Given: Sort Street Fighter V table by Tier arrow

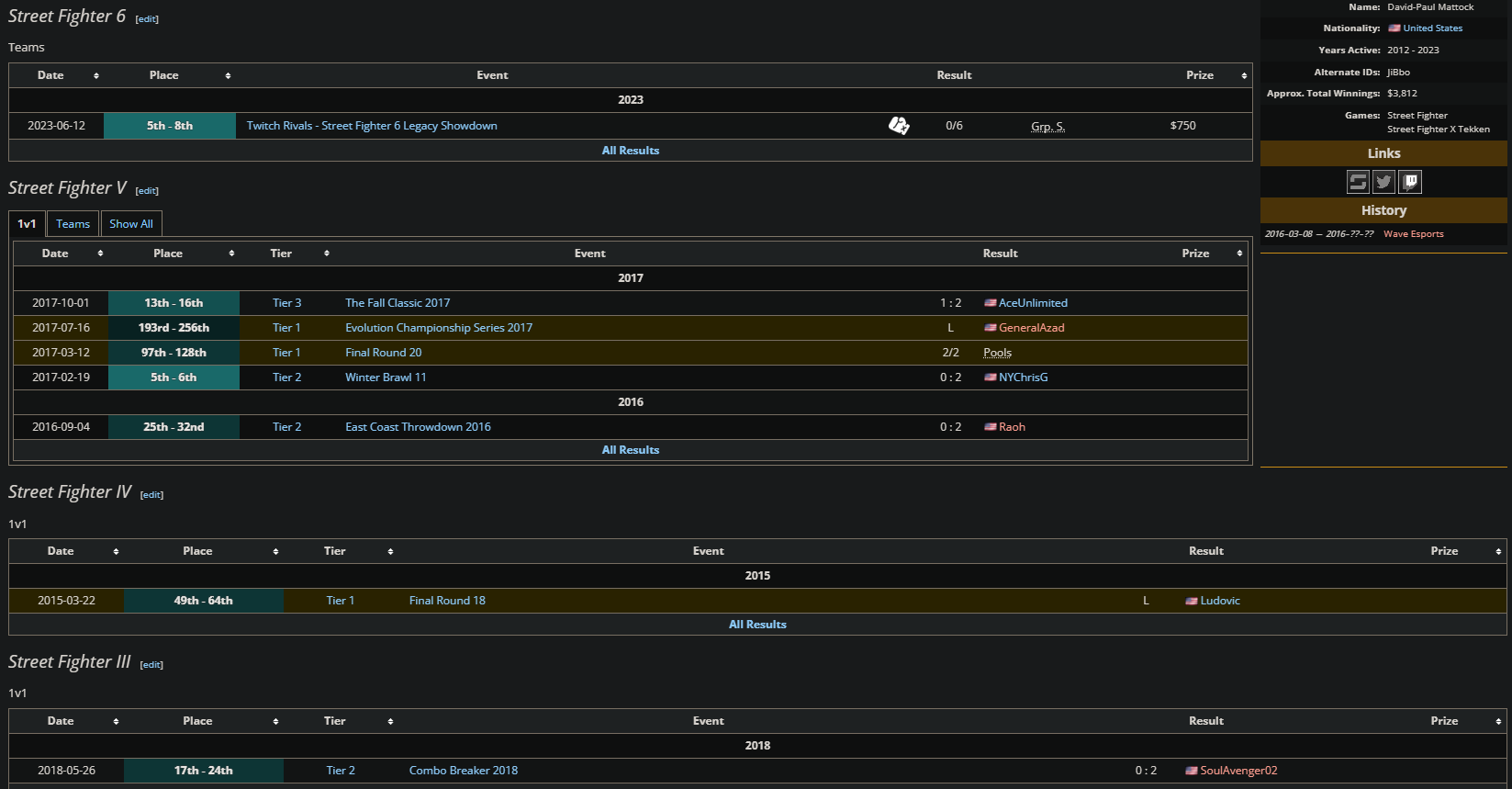Looking at the screenshot, I should tap(326, 254).
